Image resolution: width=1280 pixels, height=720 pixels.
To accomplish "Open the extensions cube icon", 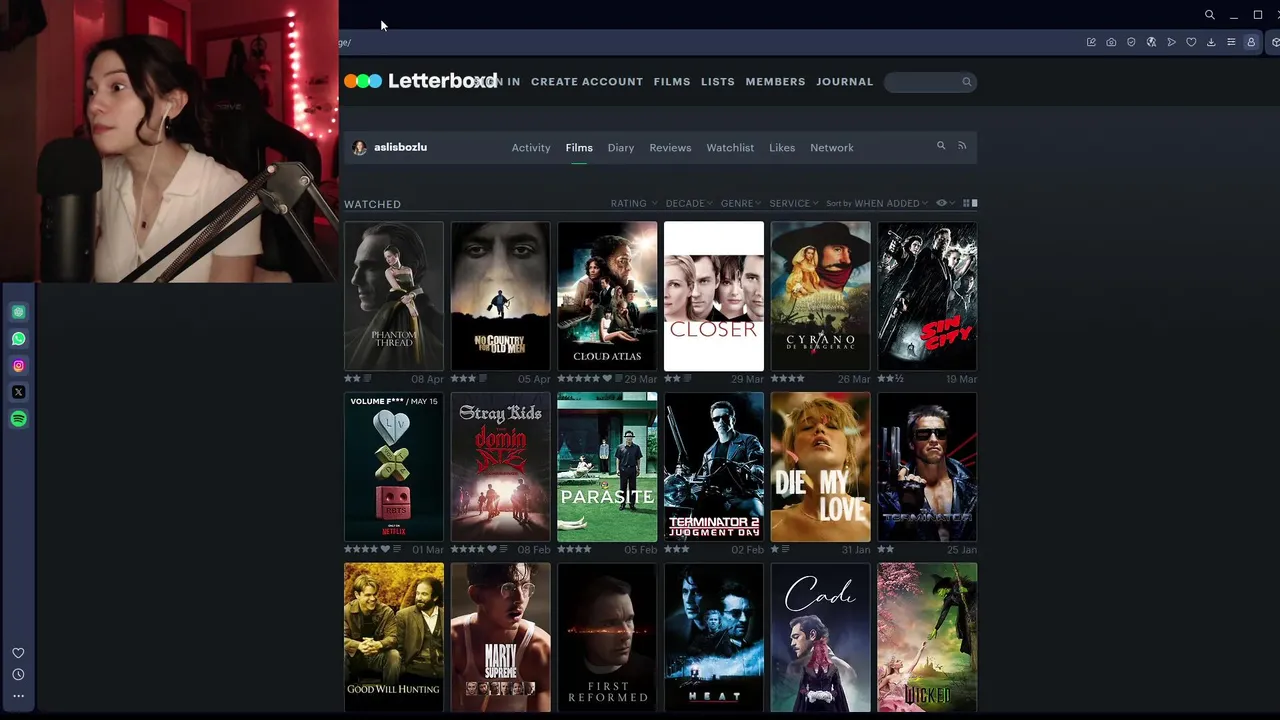I will tap(1275, 42).
